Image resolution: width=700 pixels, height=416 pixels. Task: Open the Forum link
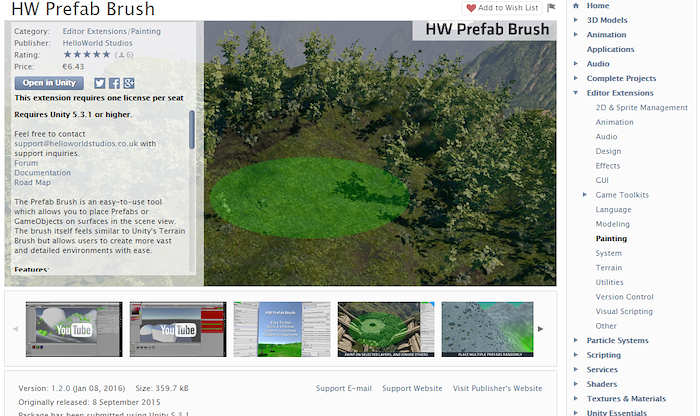point(26,163)
